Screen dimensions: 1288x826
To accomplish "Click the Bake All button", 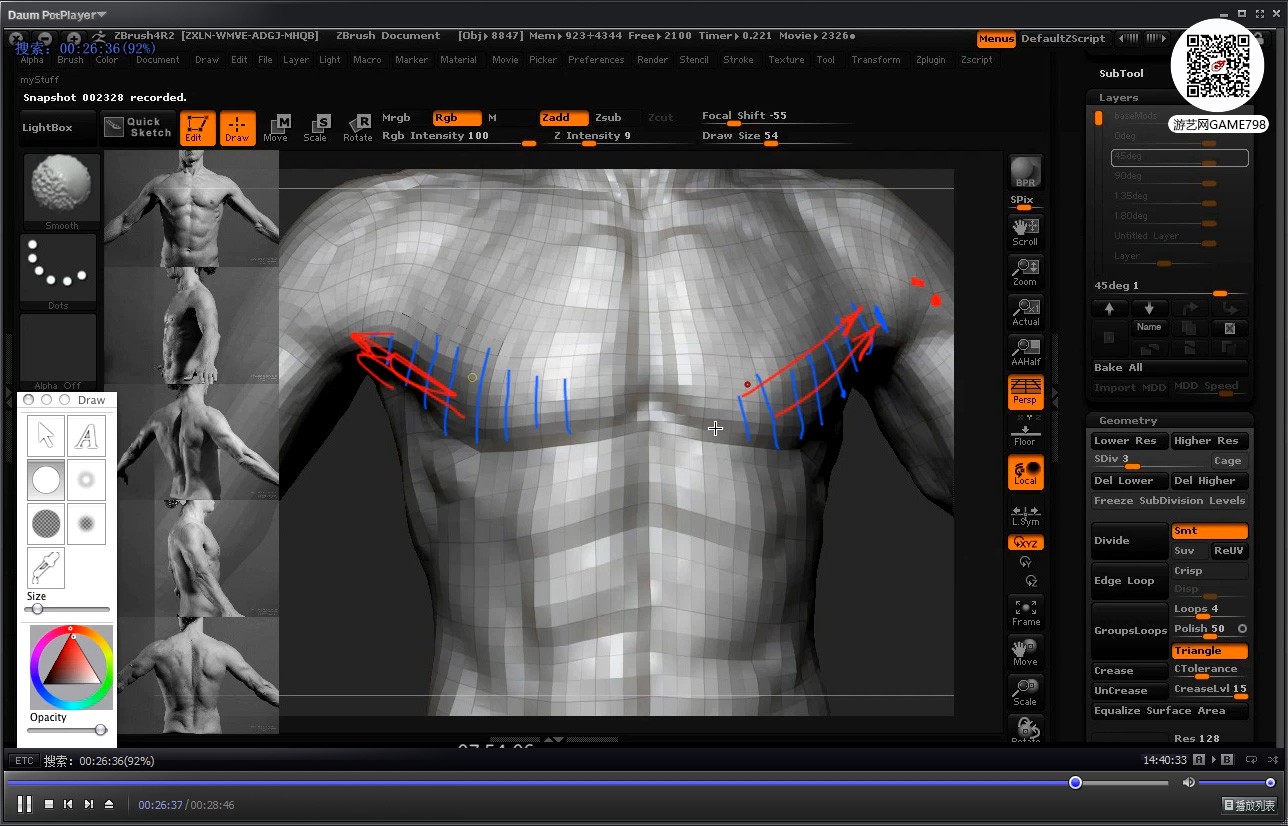I will 1169,368.
